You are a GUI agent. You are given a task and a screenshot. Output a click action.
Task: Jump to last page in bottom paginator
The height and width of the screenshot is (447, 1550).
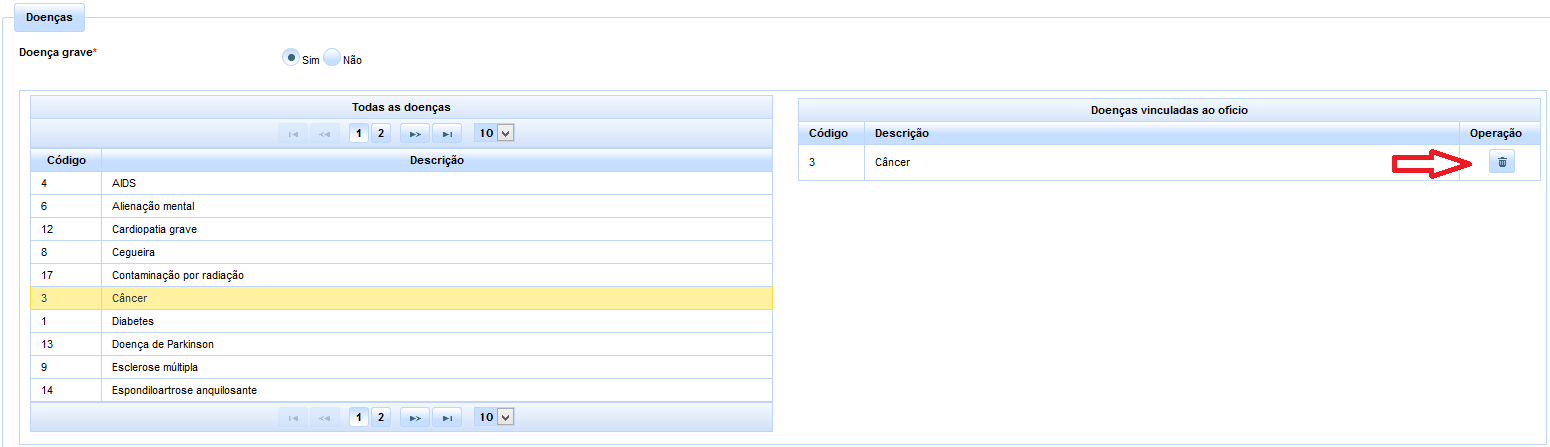[x=447, y=417]
